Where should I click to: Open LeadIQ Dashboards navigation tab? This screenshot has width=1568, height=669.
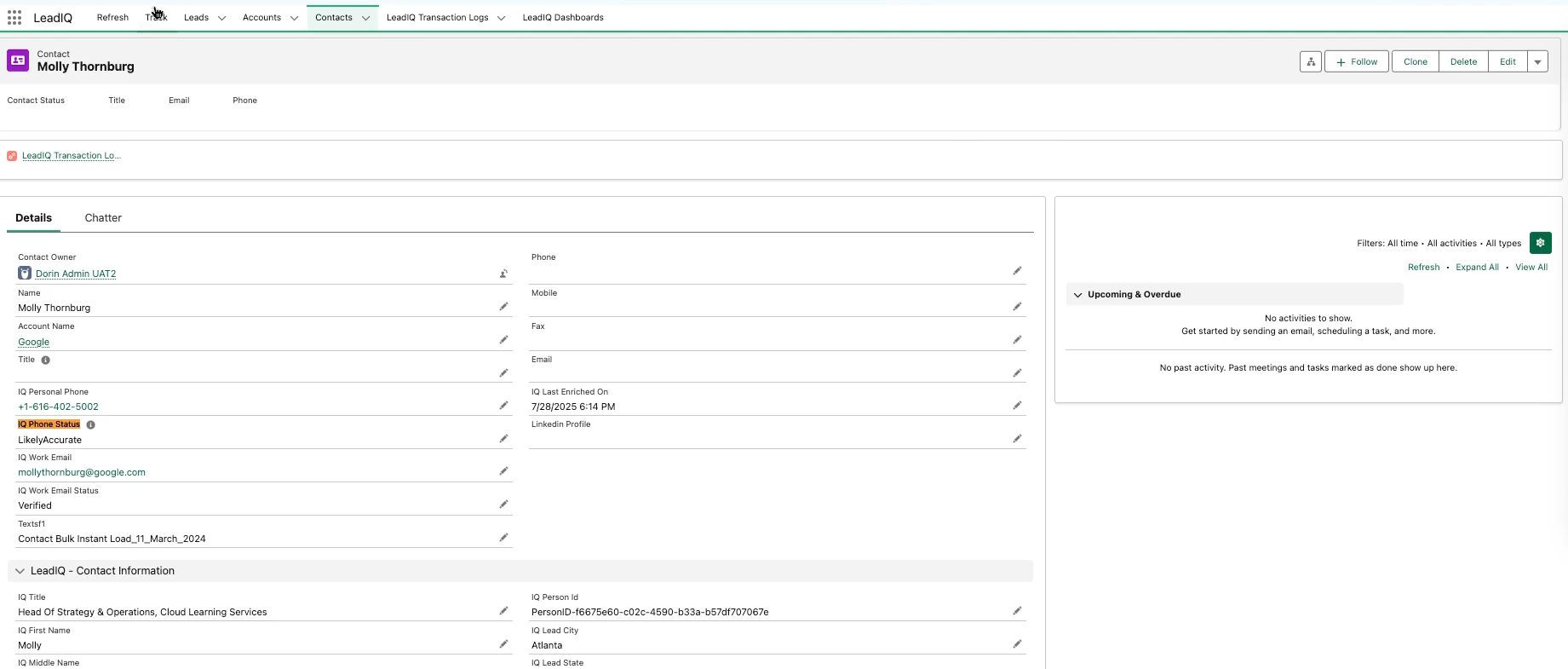(563, 18)
